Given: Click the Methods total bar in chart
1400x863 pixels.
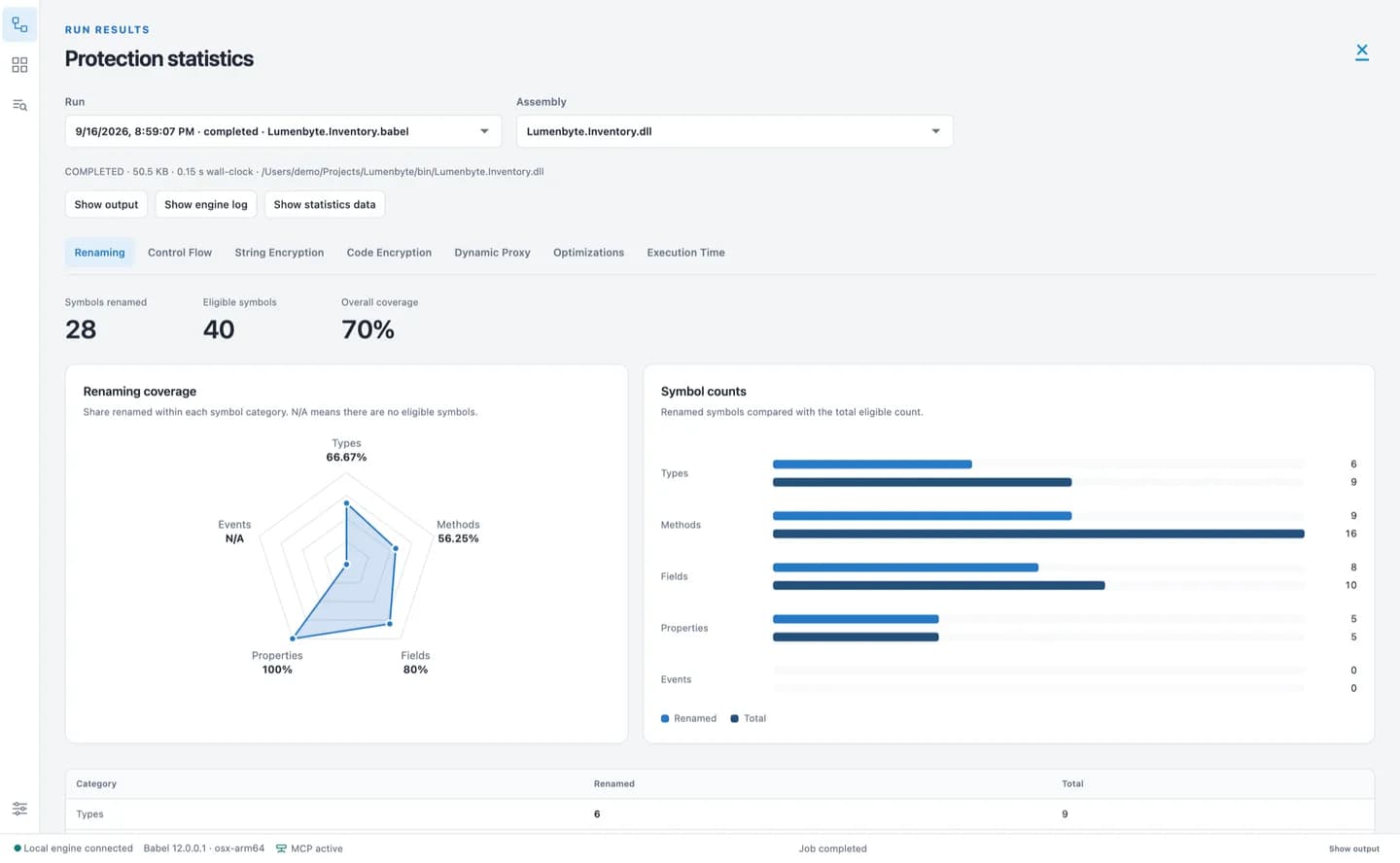Looking at the screenshot, I should click(1038, 534).
